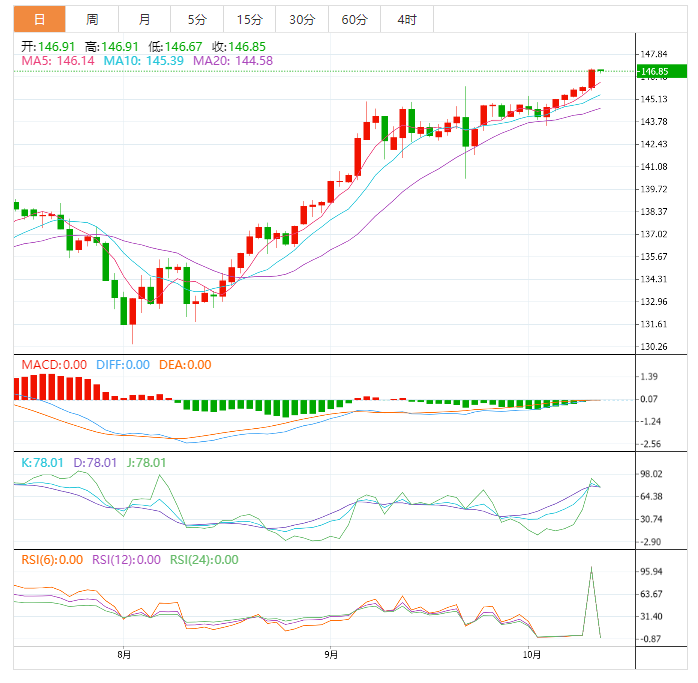Click the RSI(6):0.00 label
Image resolution: width=698 pixels, height=683 pixels.
(52, 560)
